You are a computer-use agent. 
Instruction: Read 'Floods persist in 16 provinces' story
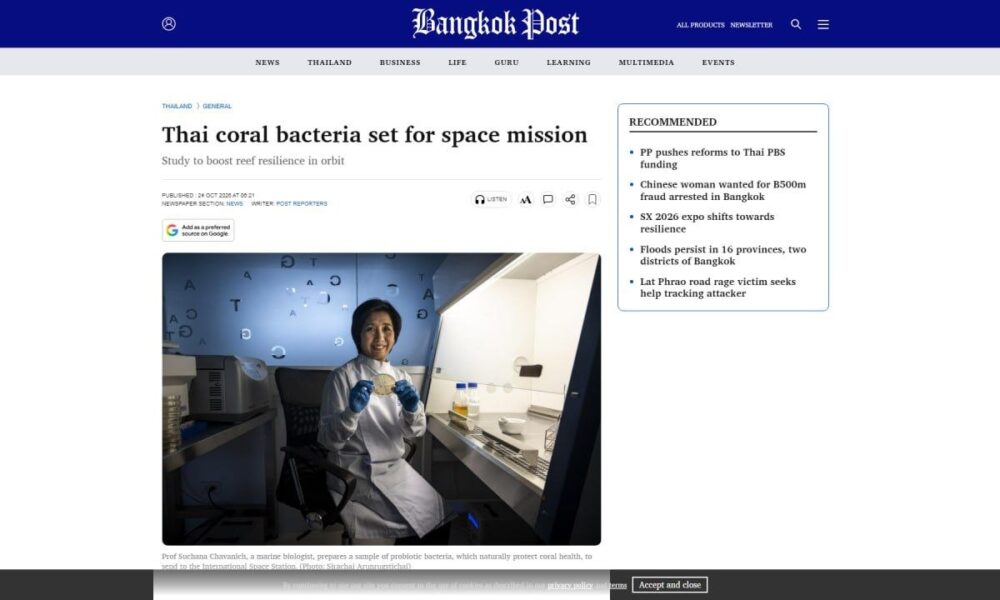pyautogui.click(x=723, y=255)
